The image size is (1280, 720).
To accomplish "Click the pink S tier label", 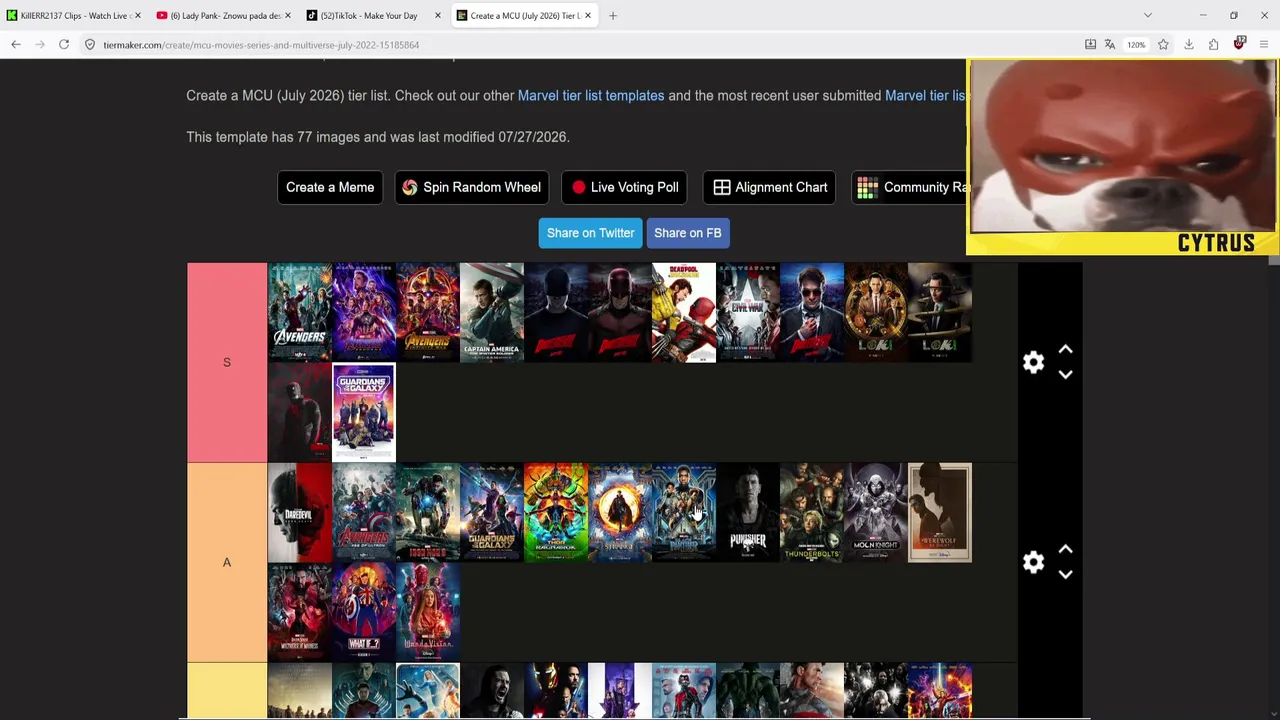I will pos(227,362).
